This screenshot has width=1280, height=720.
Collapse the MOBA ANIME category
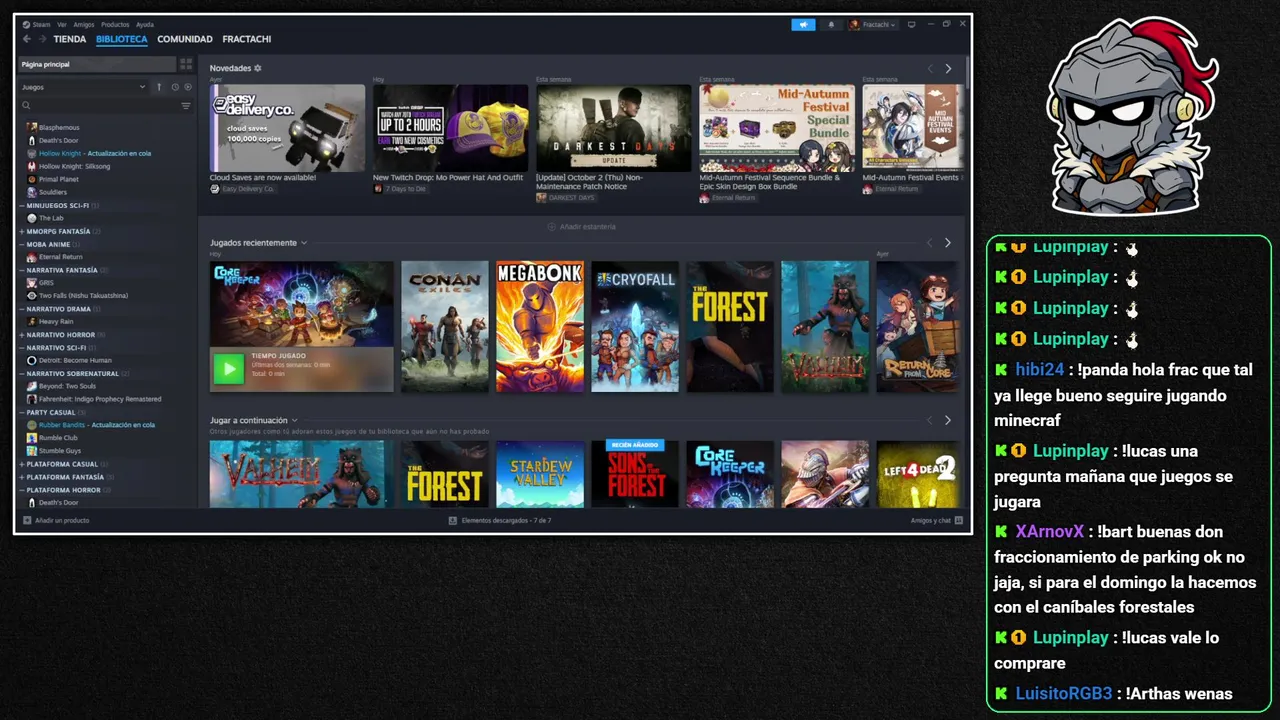pyautogui.click(x=22, y=244)
